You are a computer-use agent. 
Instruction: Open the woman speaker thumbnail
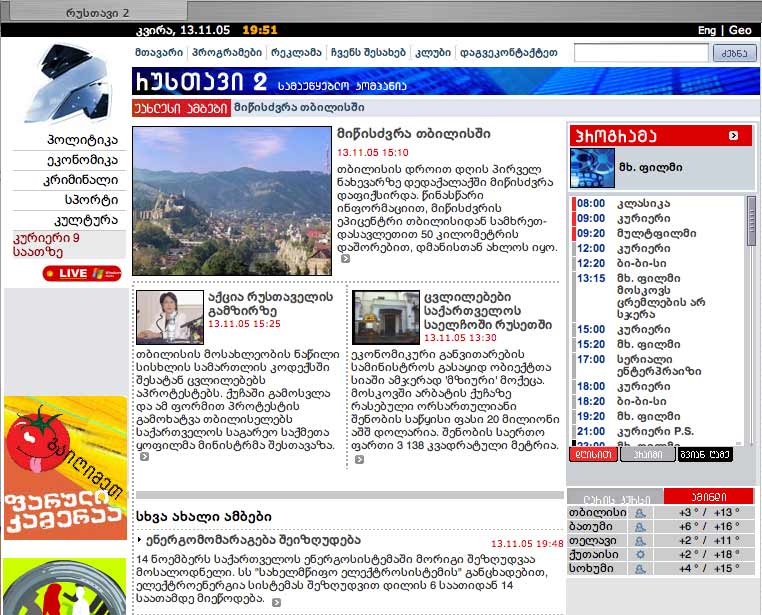click(x=170, y=317)
